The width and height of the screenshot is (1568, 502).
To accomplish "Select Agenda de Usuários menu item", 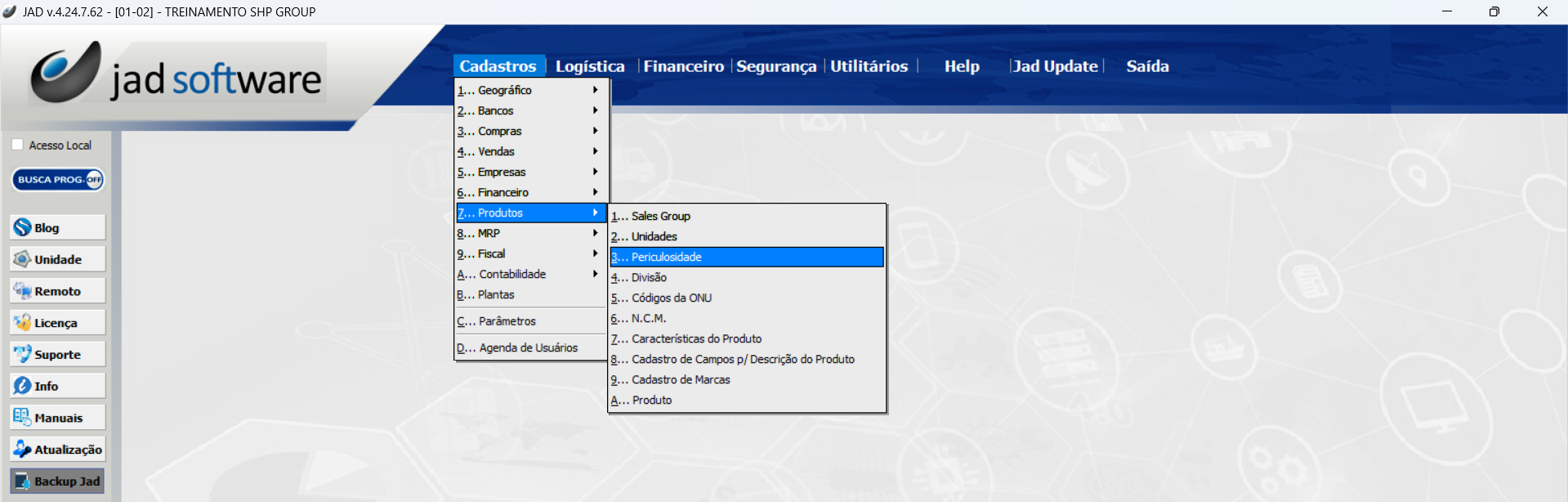I will (x=528, y=347).
